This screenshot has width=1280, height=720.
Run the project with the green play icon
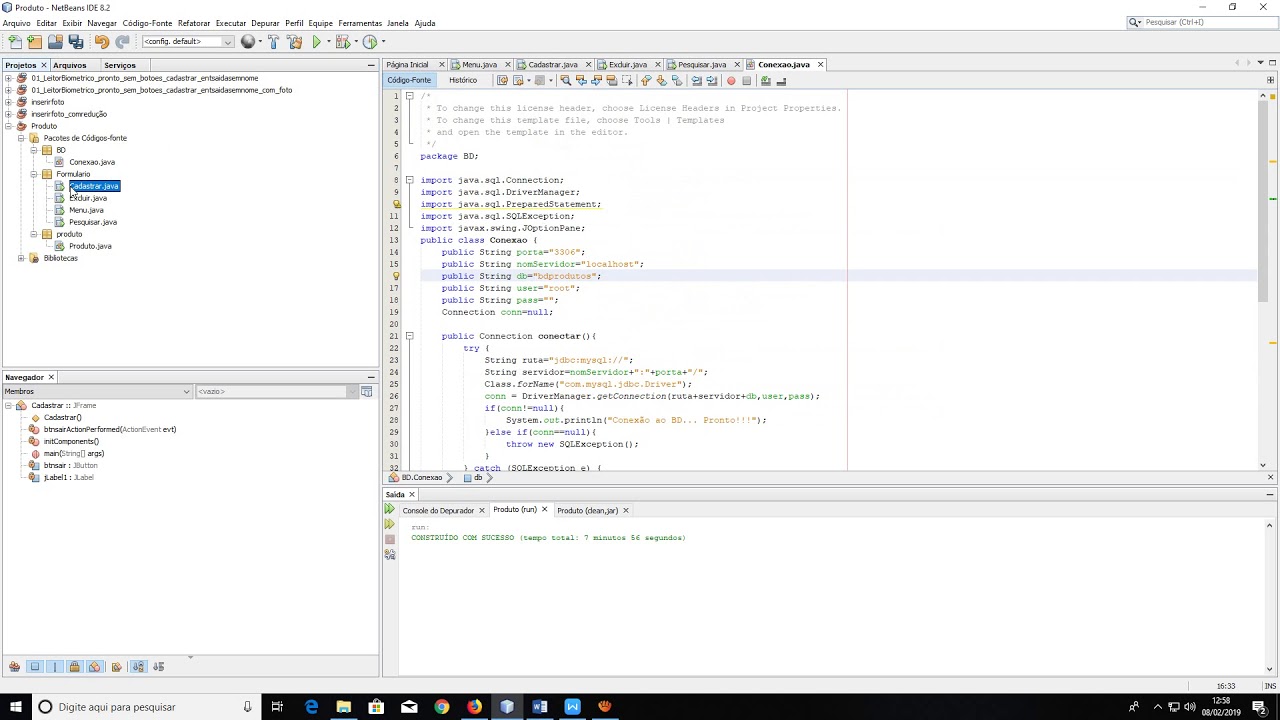click(x=316, y=42)
